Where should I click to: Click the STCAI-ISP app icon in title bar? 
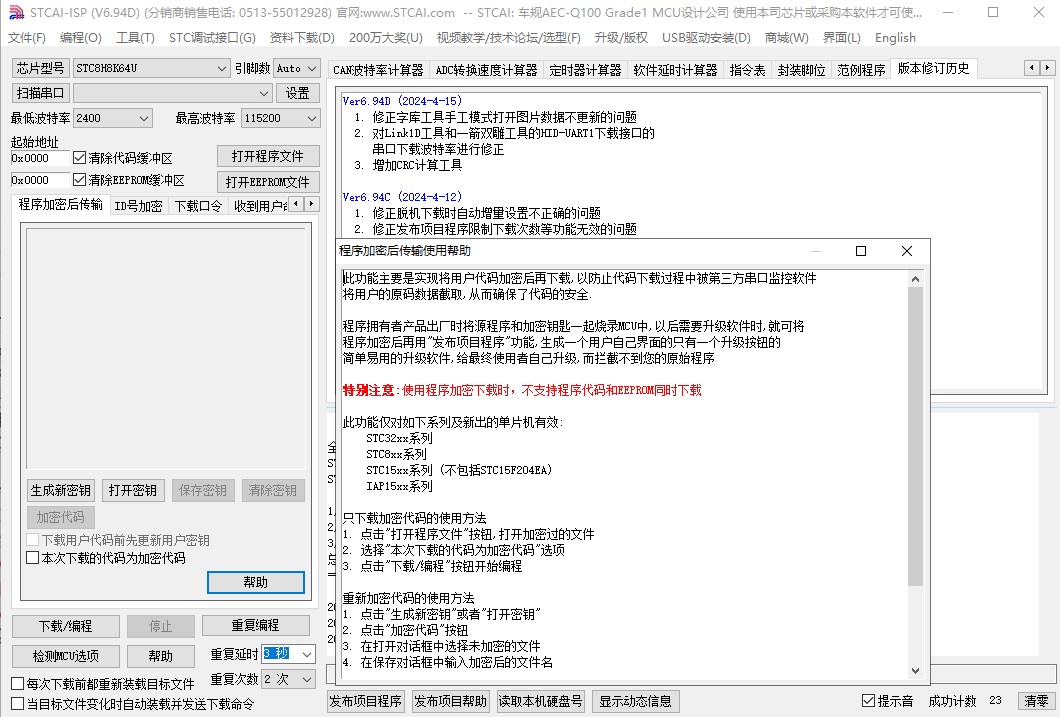point(16,12)
